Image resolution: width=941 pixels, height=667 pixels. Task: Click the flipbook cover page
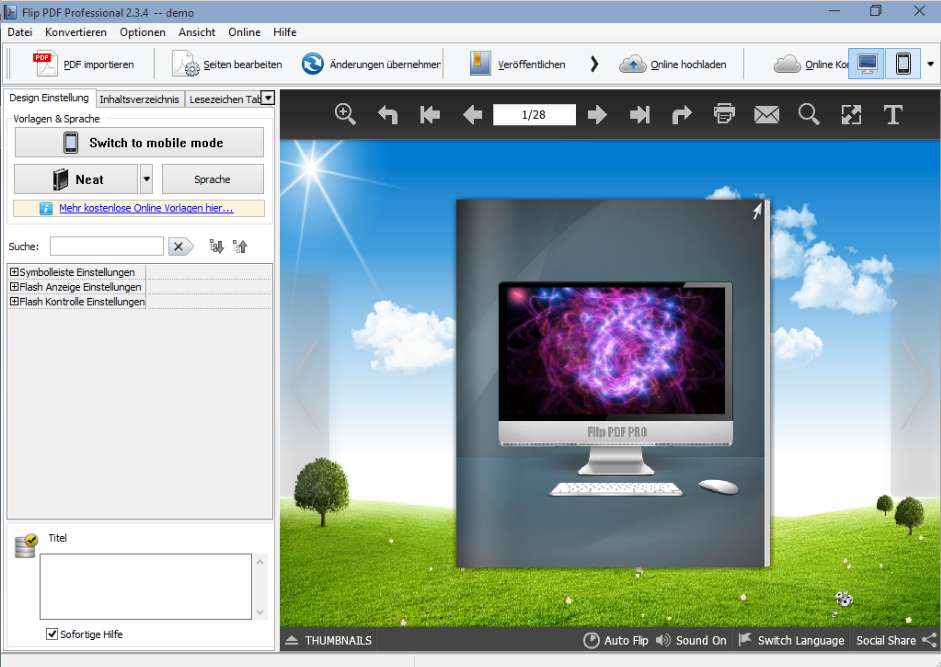coord(613,384)
